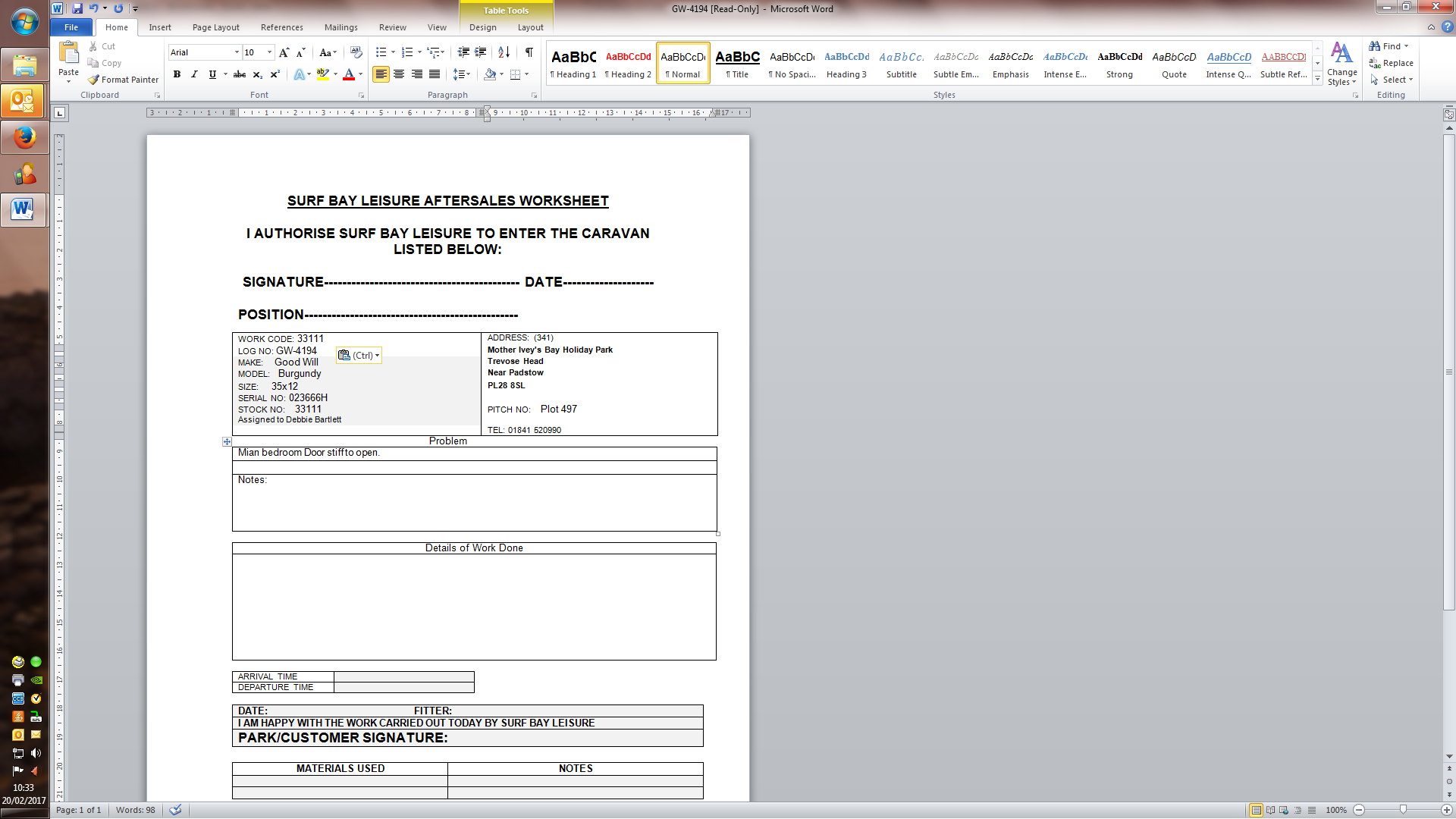This screenshot has width=1456, height=819.
Task: Open the Table Tools Design tab
Action: (482, 27)
